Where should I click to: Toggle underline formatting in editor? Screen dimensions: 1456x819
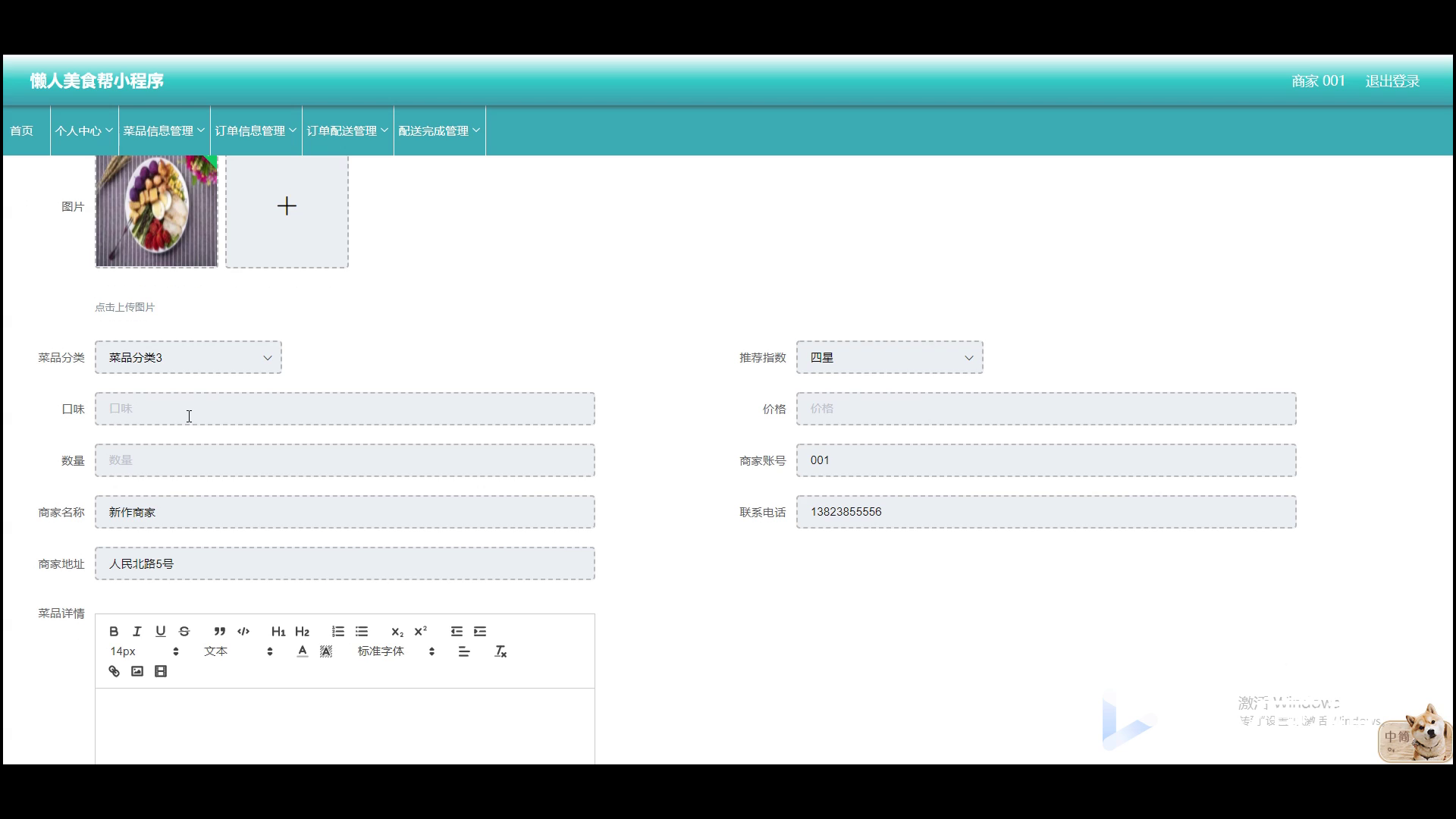(x=161, y=631)
